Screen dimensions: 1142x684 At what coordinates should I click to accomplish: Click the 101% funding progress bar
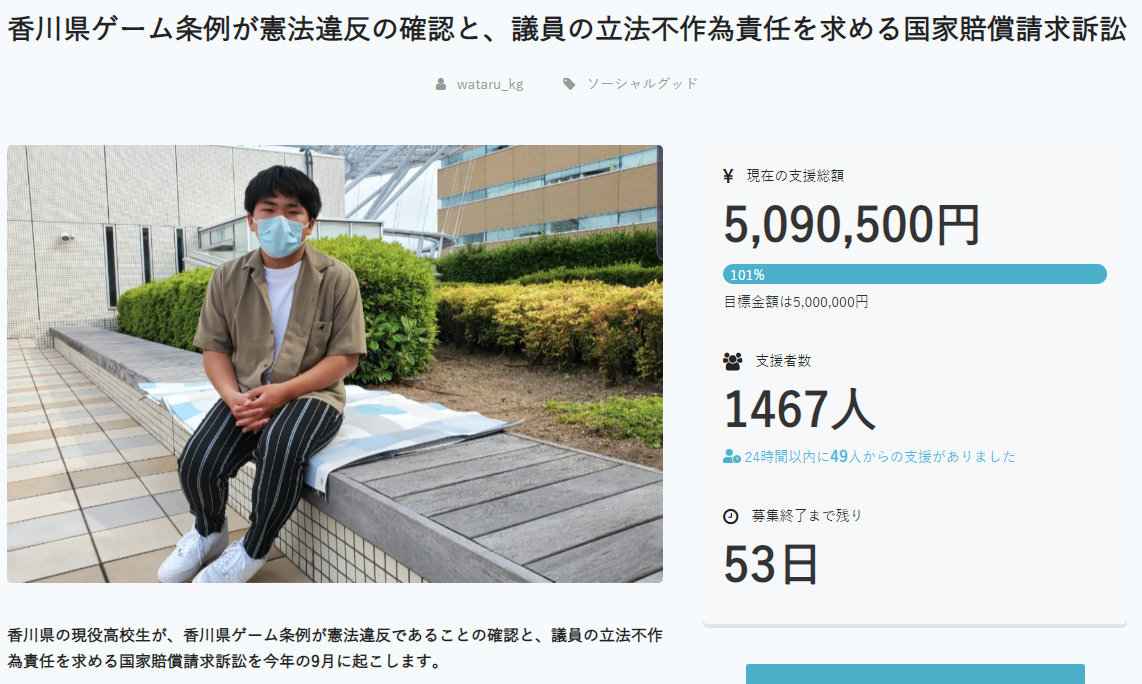(x=915, y=275)
